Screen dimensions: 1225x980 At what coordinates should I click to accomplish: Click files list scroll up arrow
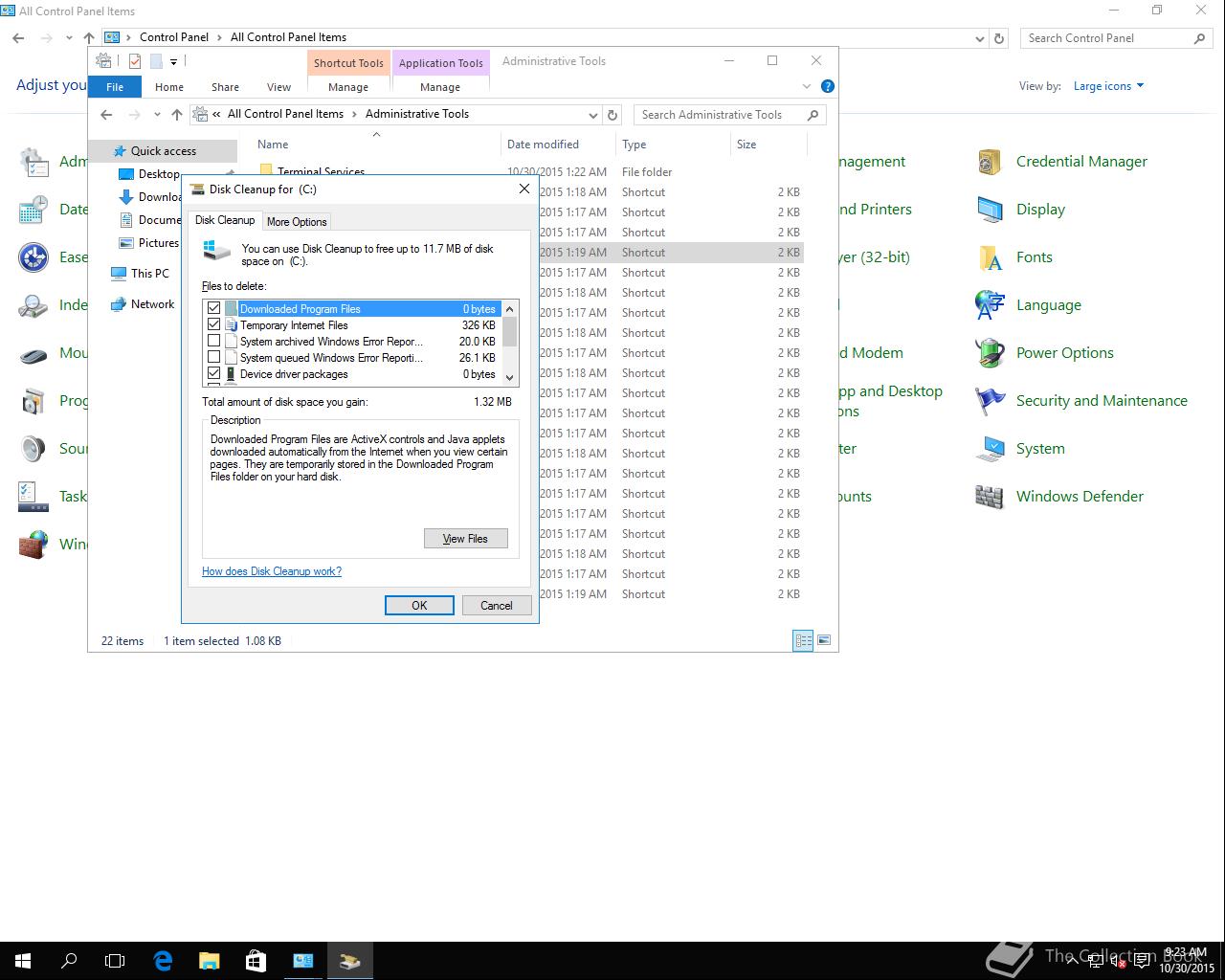[509, 308]
